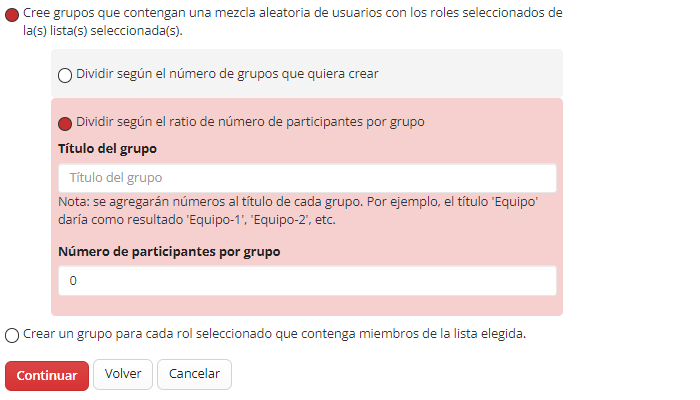Click the bold 'Número de participantes por grupo' heading
Screen dimensions: 700x400
[x=169, y=252]
